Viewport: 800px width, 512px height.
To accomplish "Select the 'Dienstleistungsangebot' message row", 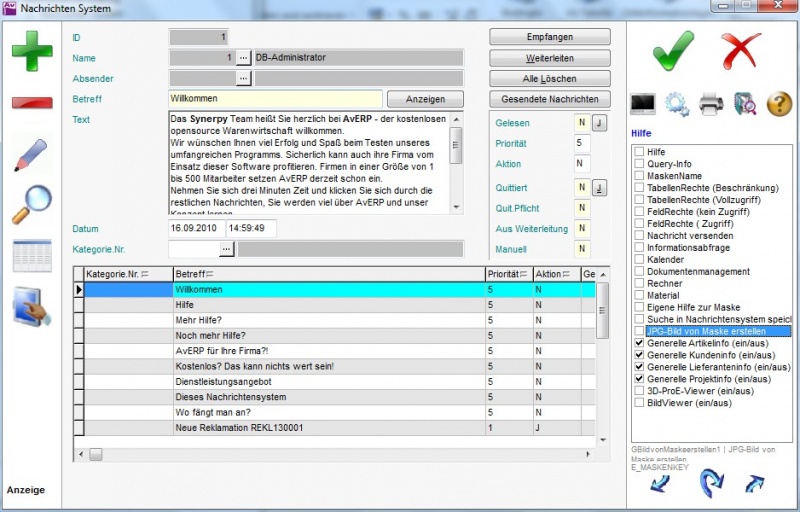I will coord(328,382).
